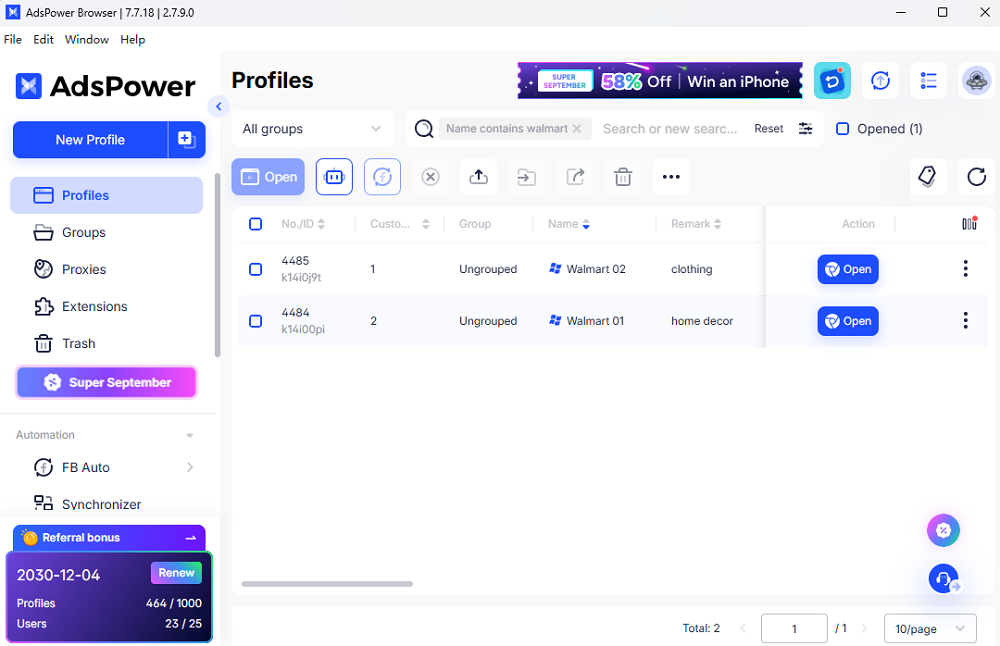Open the more actions ellipsis toolbar menu
This screenshot has height=646, width=1000.
671,177
